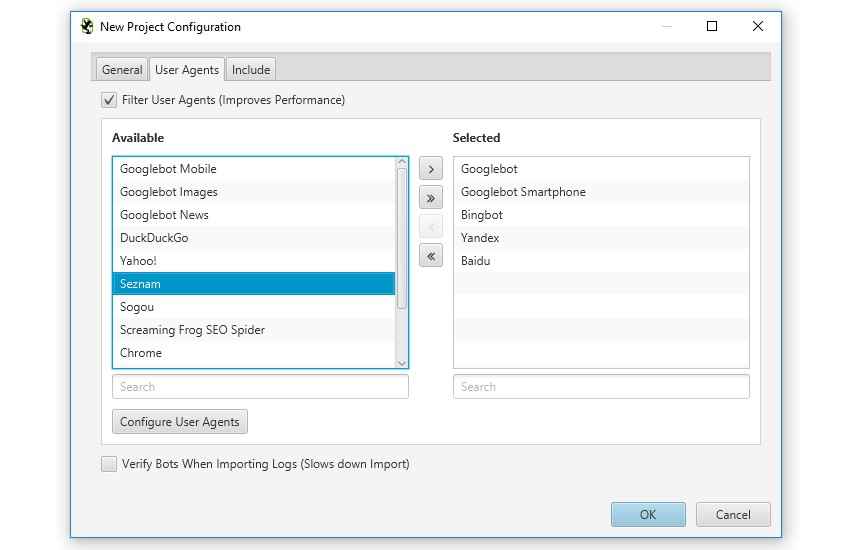This screenshot has height=550, width=850.
Task: Select Googlebot Smartphone in the Selected list
Action: click(523, 192)
